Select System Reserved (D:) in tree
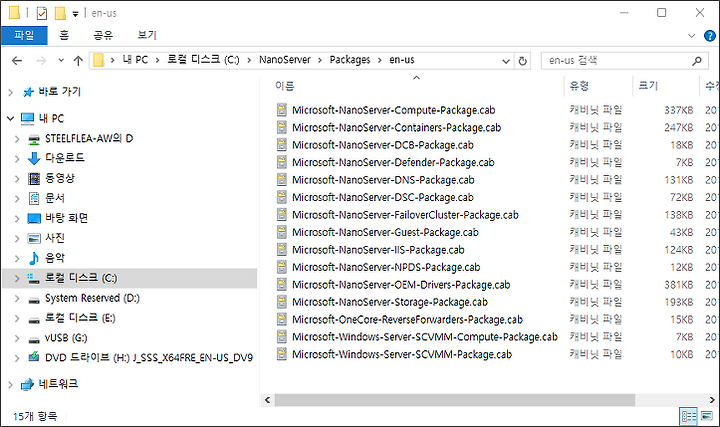The height and width of the screenshot is (427, 720). pyautogui.click(x=92, y=298)
